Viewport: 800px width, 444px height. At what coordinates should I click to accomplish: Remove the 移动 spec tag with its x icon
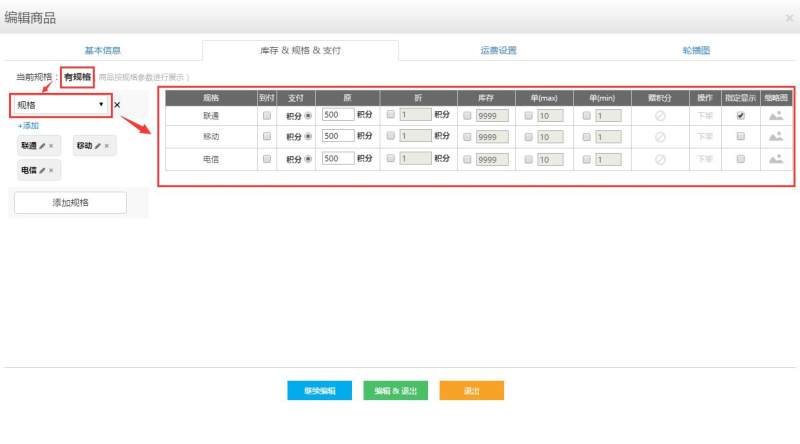[x=107, y=146]
